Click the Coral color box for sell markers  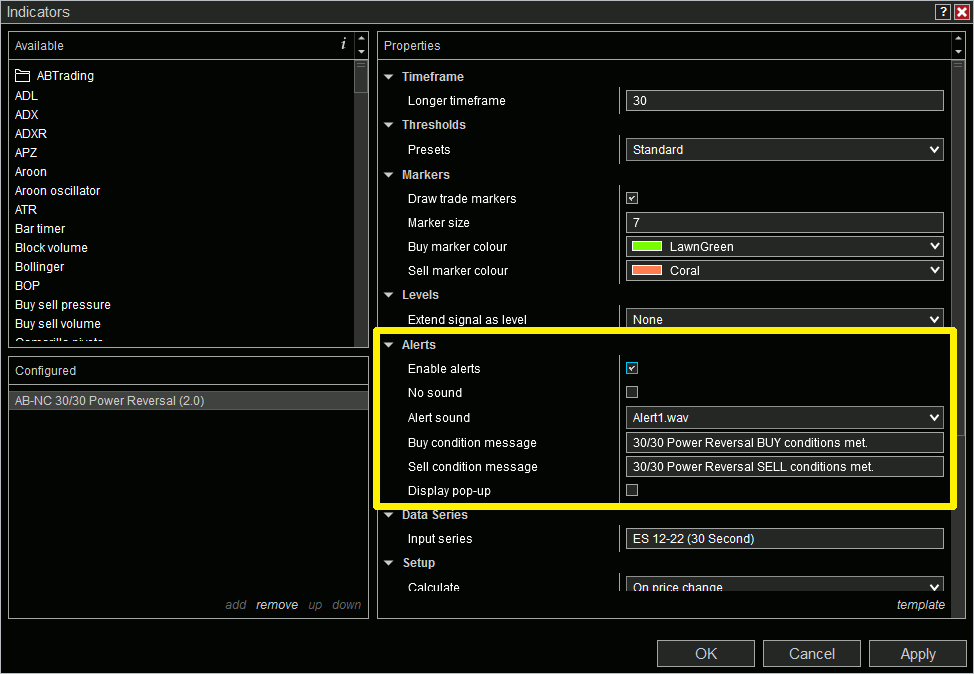click(x=645, y=270)
